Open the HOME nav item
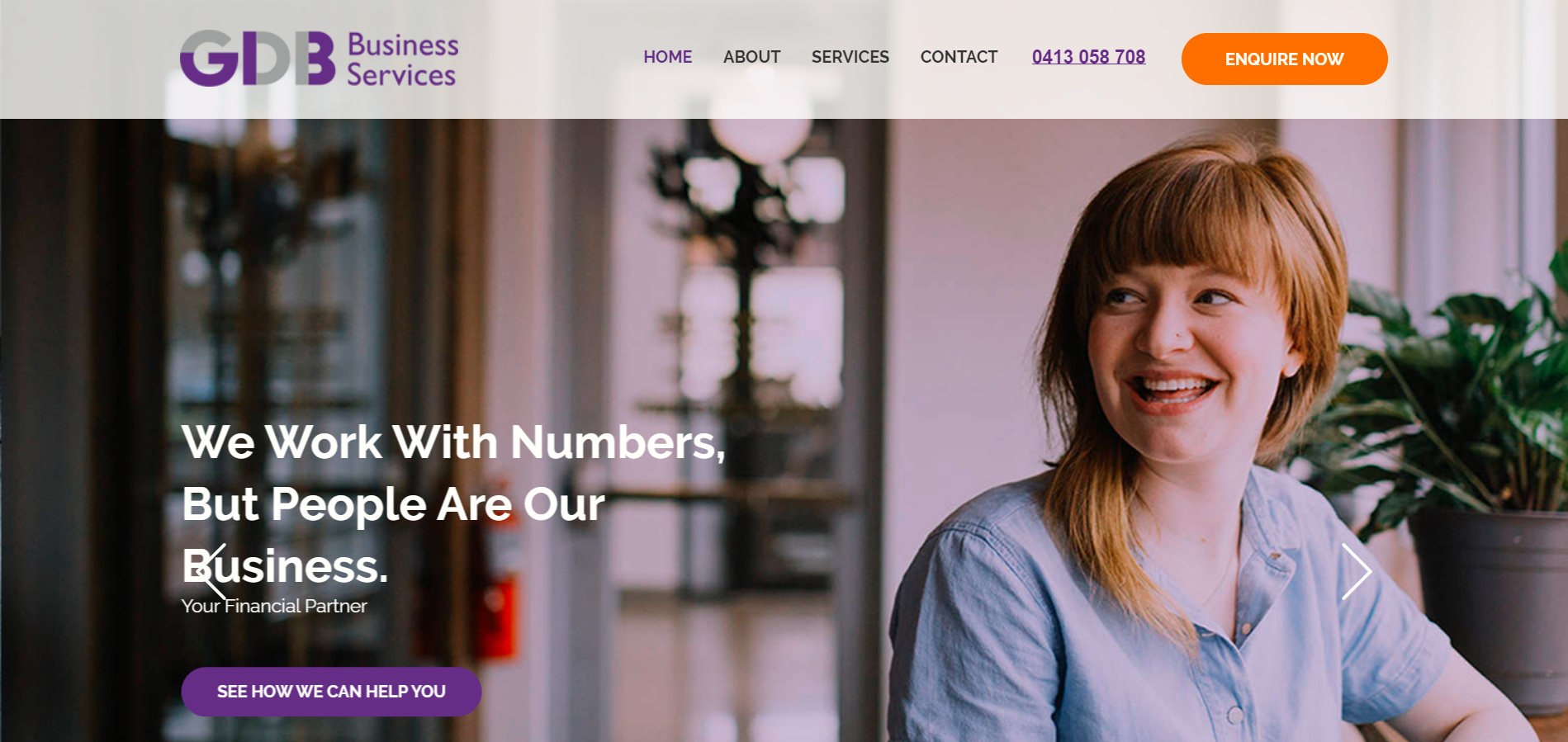The image size is (1568, 742). click(x=667, y=57)
